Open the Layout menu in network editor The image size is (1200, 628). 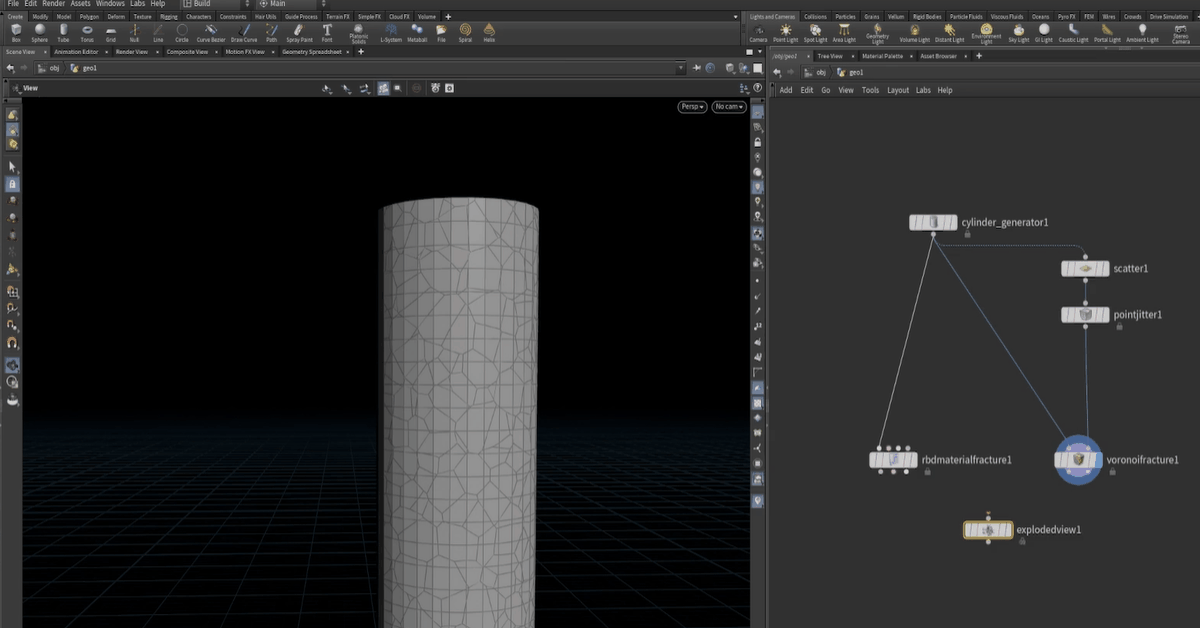click(x=898, y=90)
